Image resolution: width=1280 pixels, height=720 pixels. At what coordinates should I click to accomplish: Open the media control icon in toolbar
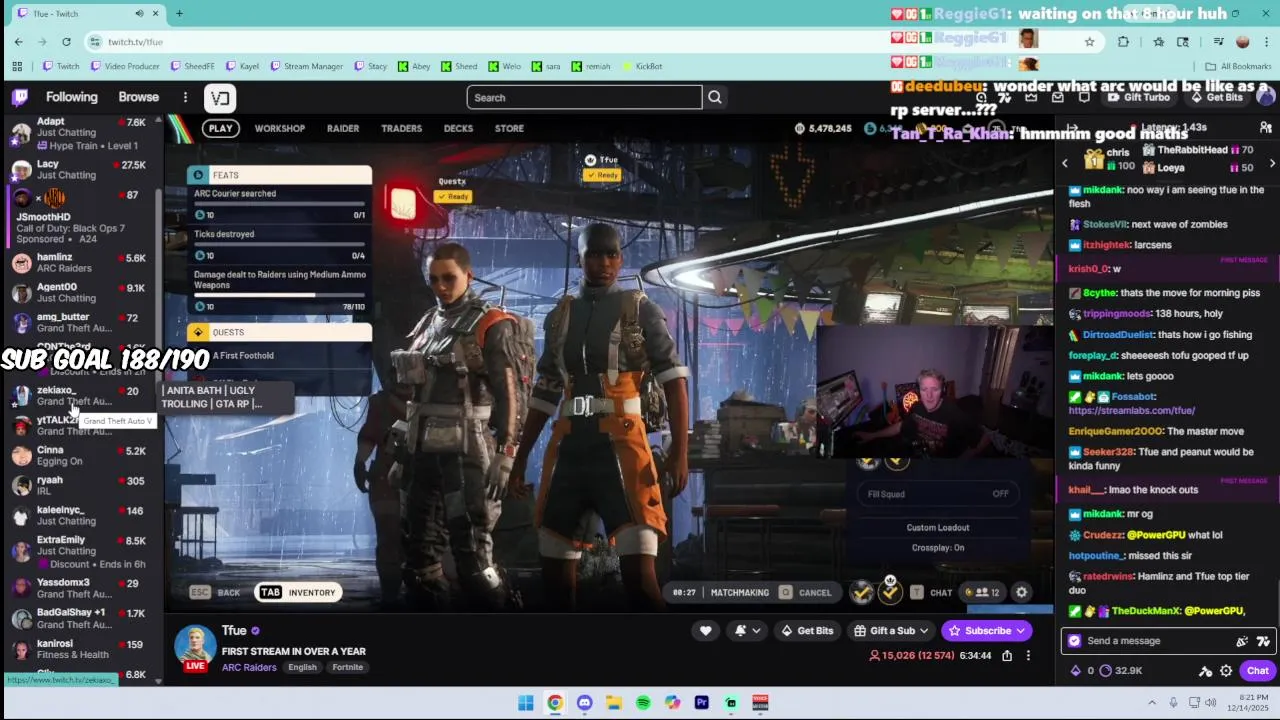1218,41
